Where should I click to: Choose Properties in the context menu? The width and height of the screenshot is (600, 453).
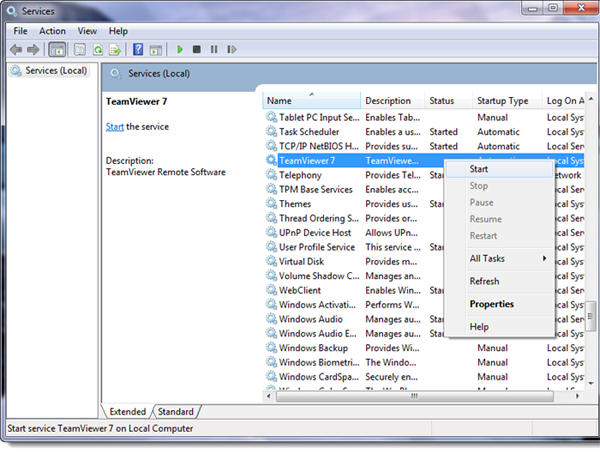click(499, 304)
